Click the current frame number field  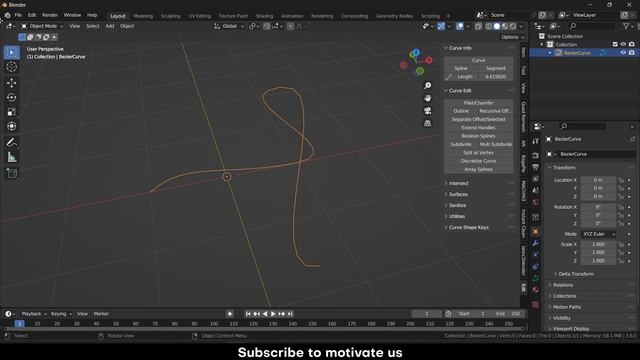click(427, 314)
